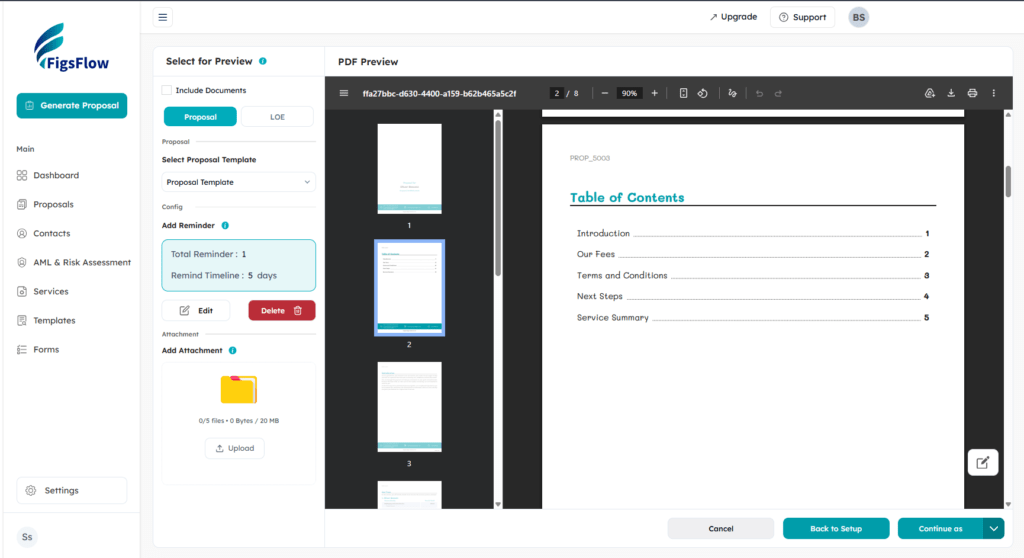Screen dimensions: 1024x558
Task: Zoom out the PDF preview
Action: [605, 93]
